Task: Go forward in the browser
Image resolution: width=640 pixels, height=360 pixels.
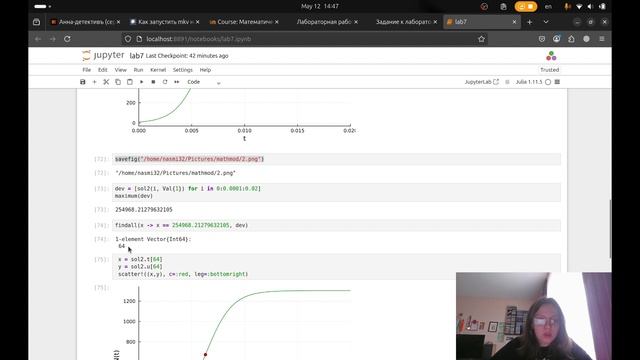Action: tap(53, 39)
